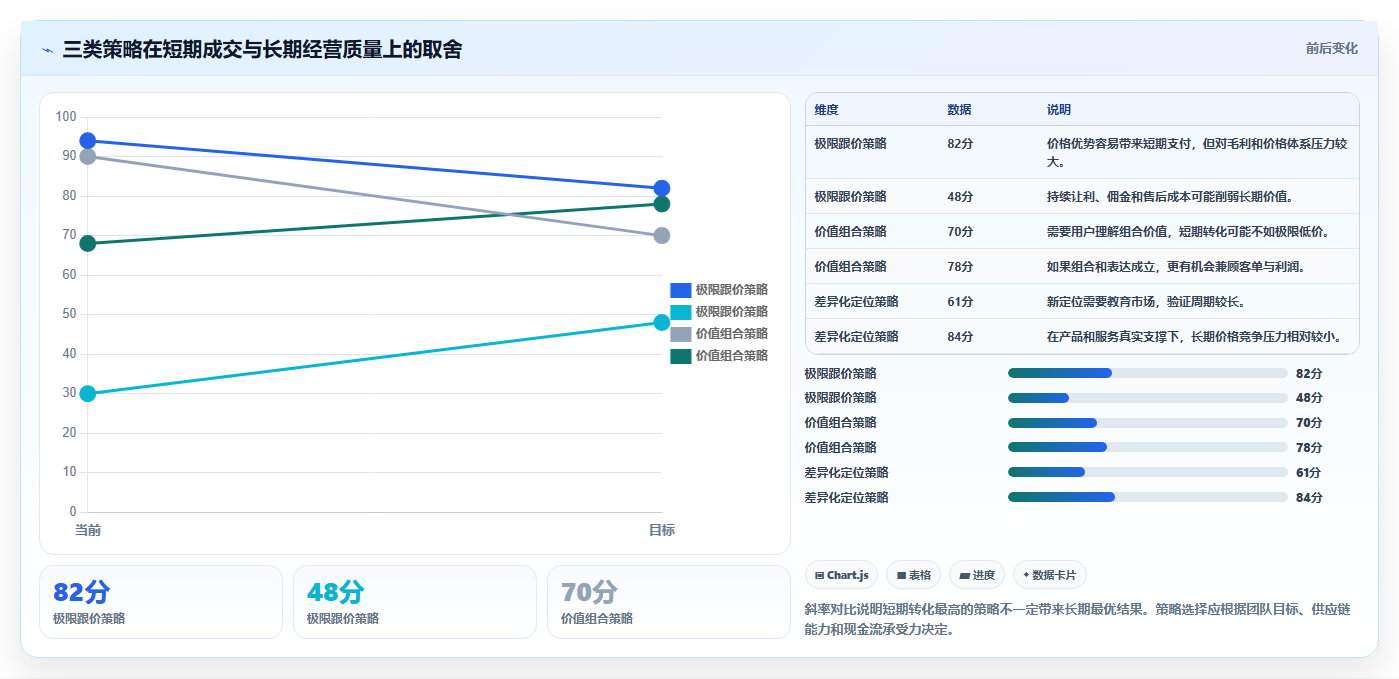Image resolution: width=1399 pixels, height=679 pixels.
Task: Click the heading 三类策略在短期成交与长期经营质量上的取舍
Action: pyautogui.click(x=262, y=50)
